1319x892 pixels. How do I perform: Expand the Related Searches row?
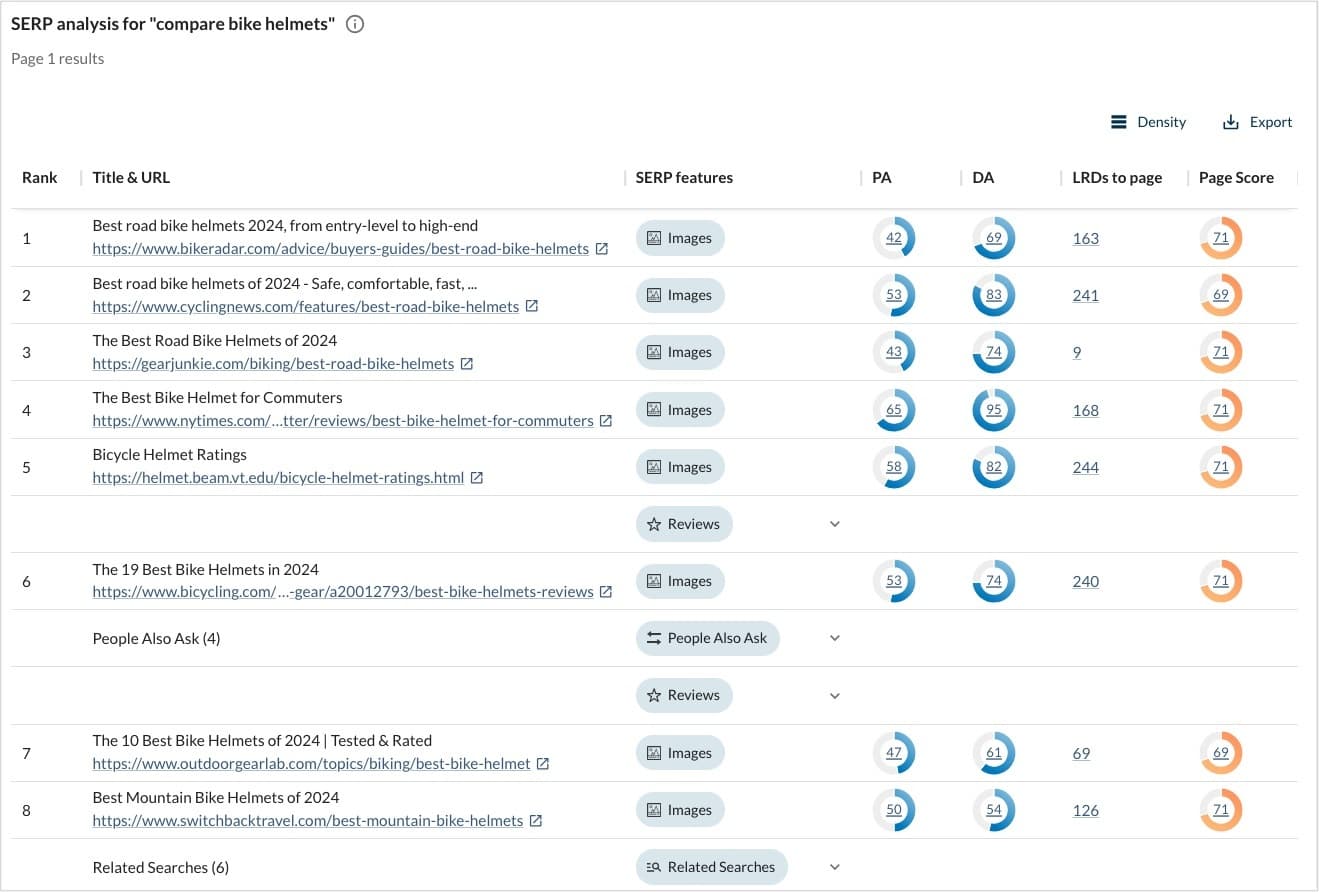pyautogui.click(x=835, y=867)
